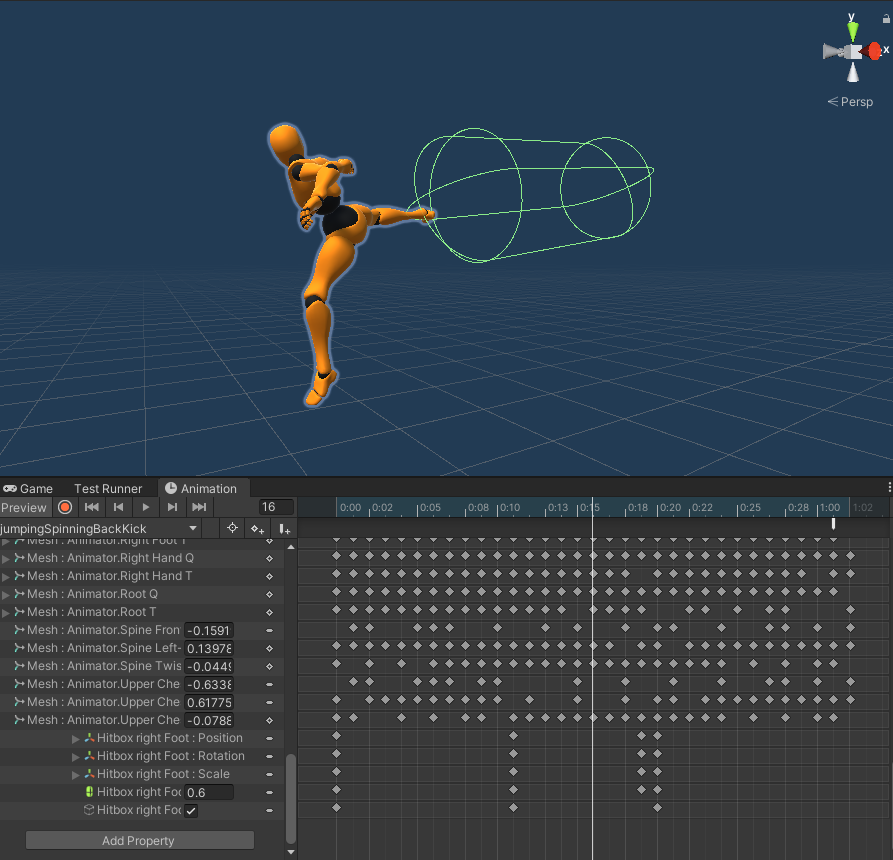Click key indicator for Hitbox Position row

(x=269, y=739)
